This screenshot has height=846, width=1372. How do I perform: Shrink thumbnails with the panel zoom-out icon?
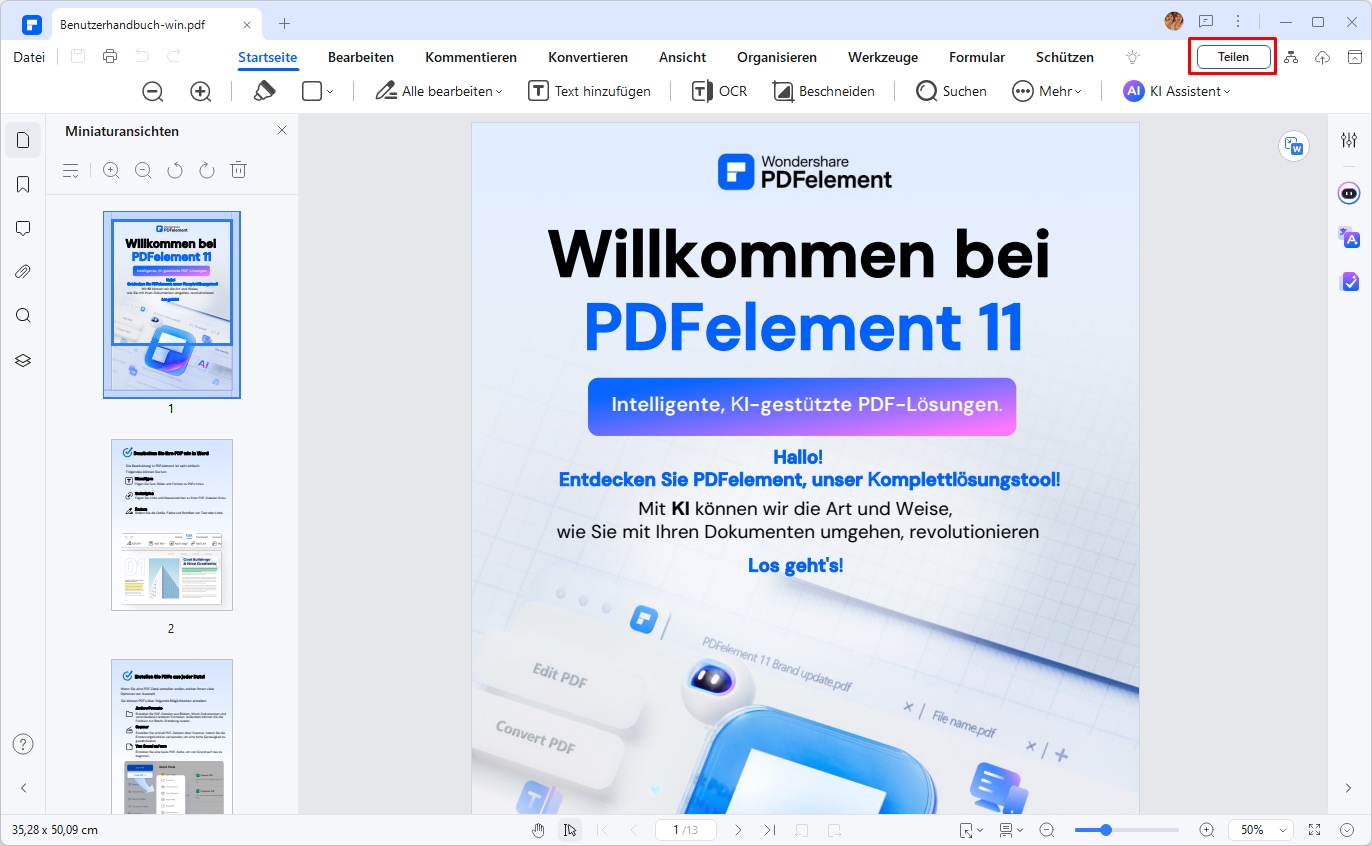(x=143, y=171)
